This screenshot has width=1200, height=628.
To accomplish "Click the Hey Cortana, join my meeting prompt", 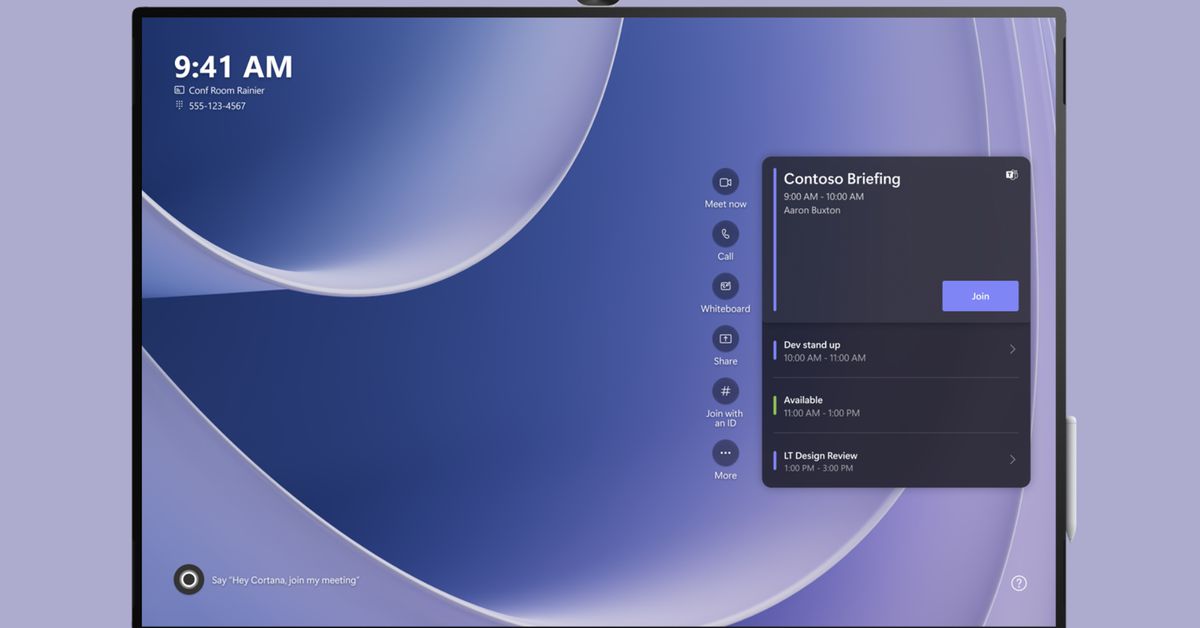I will pyautogui.click(x=285, y=580).
